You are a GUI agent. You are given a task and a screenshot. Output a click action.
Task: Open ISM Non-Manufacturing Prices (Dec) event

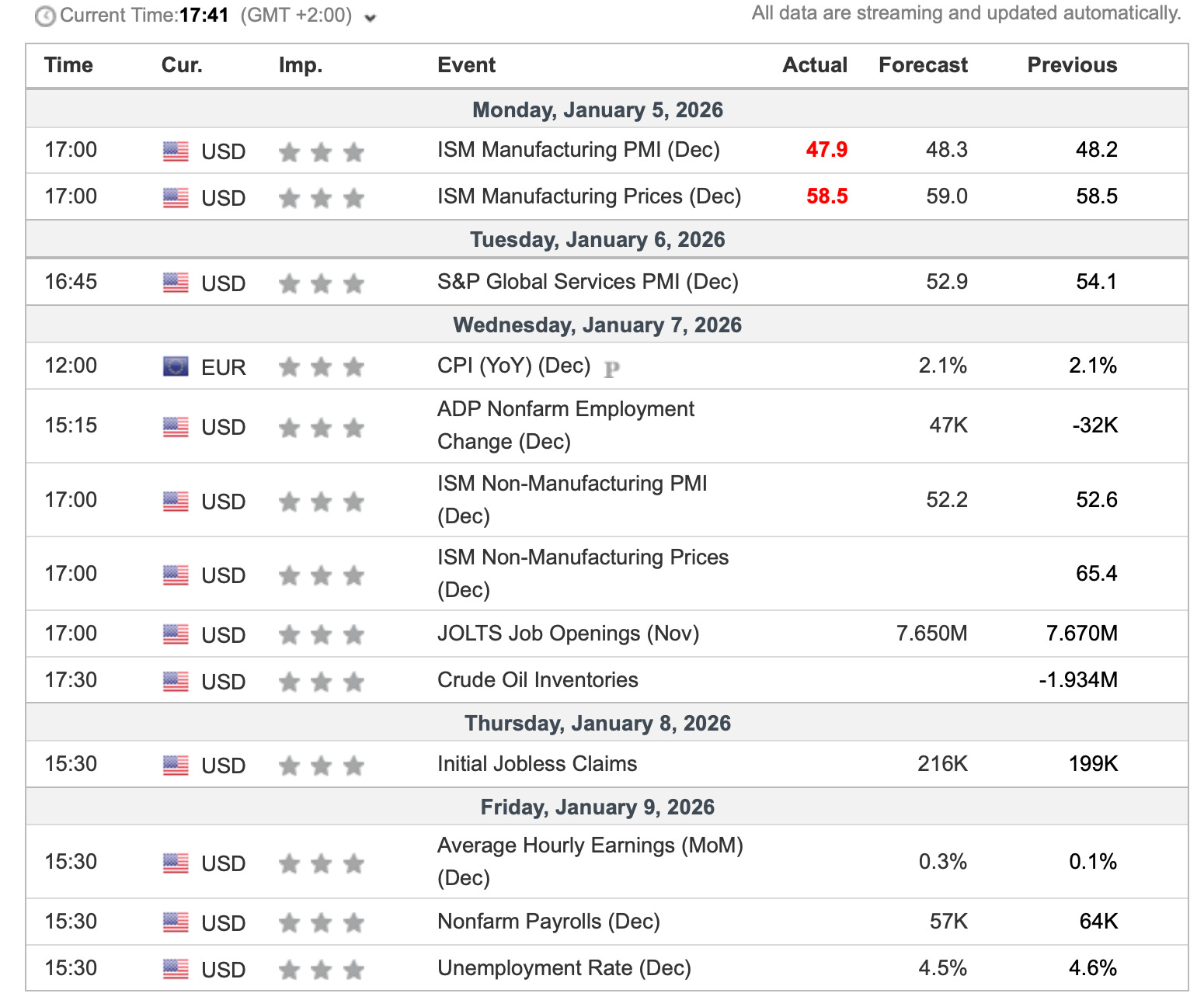[583, 573]
